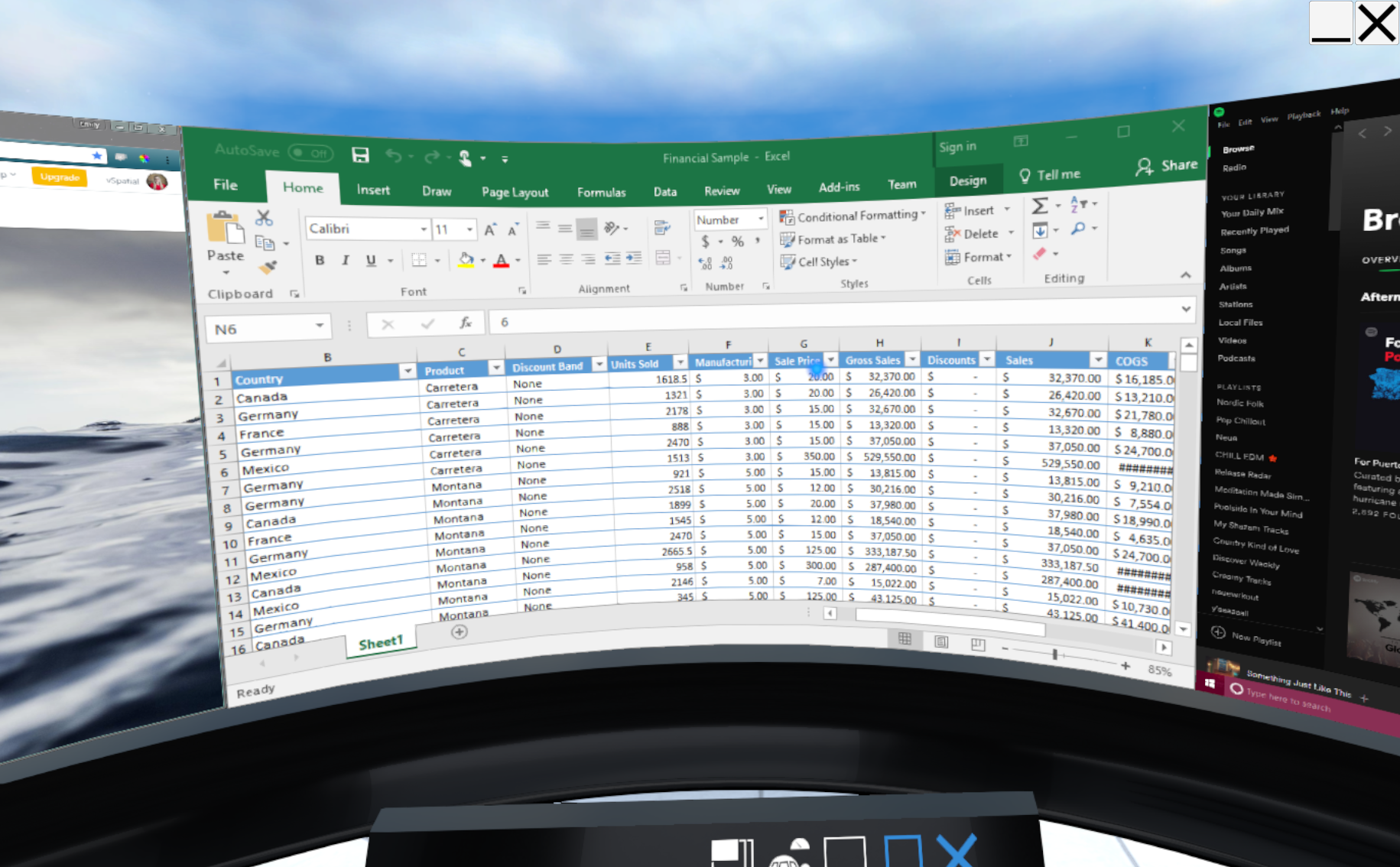Click the Increase Font Size icon
The height and width of the screenshot is (867, 1400).
[x=490, y=229]
